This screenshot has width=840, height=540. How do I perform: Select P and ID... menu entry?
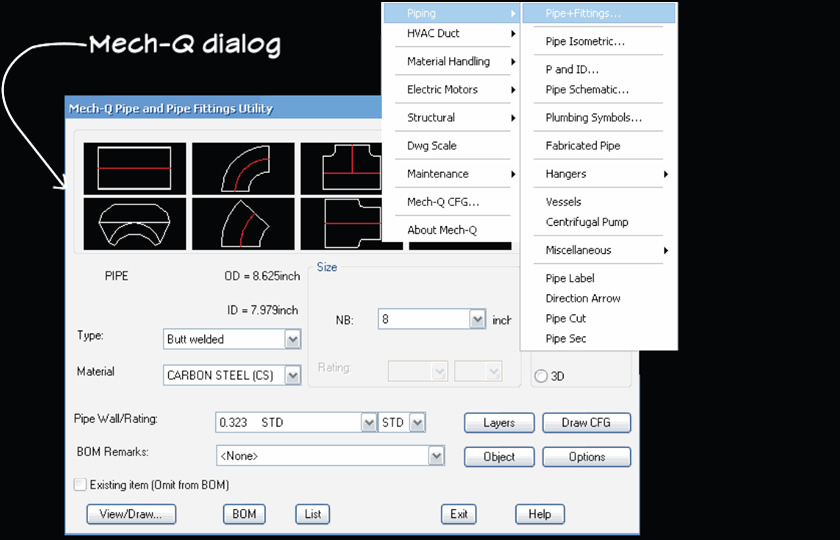(599, 70)
